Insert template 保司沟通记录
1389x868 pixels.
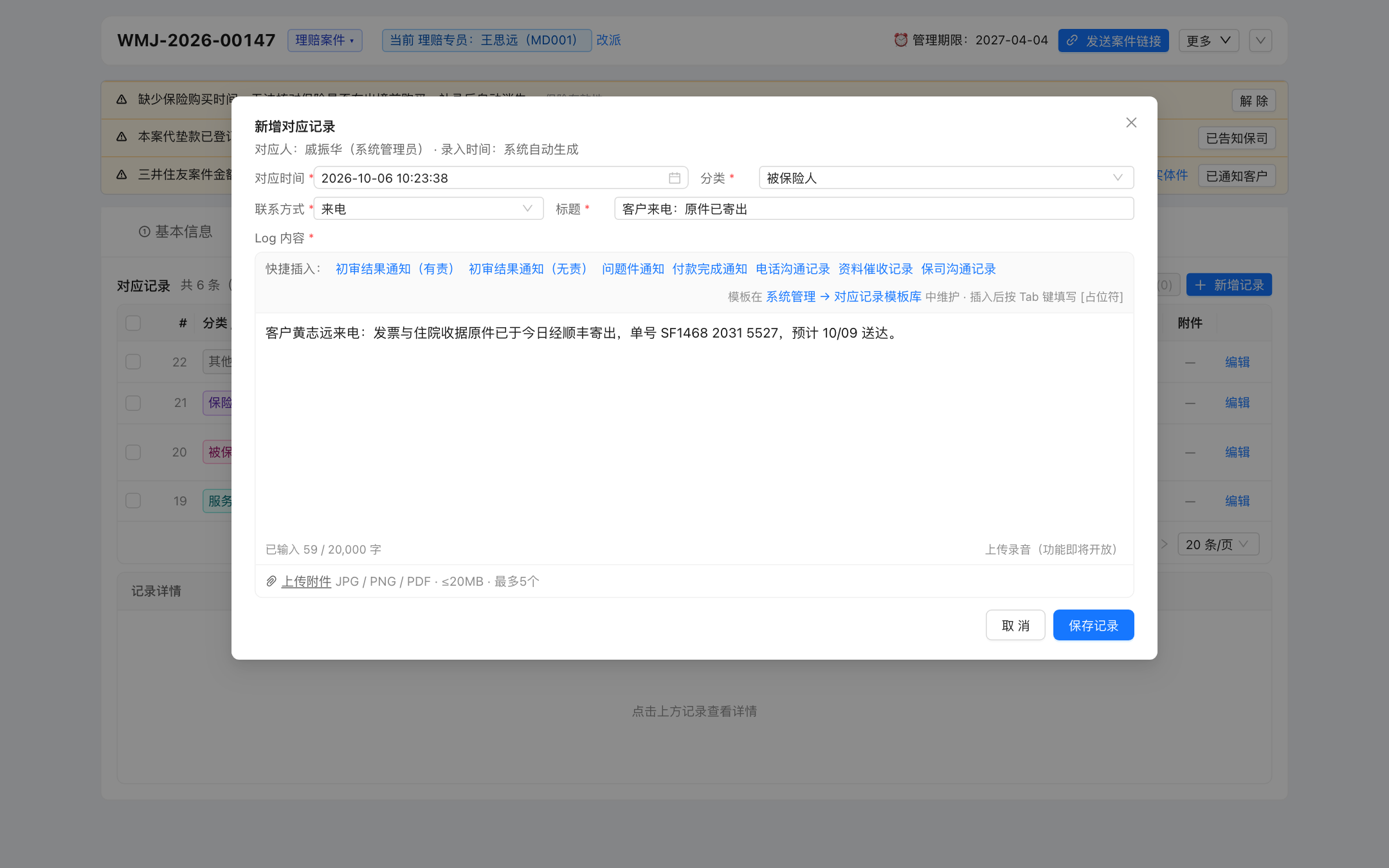[x=959, y=269]
